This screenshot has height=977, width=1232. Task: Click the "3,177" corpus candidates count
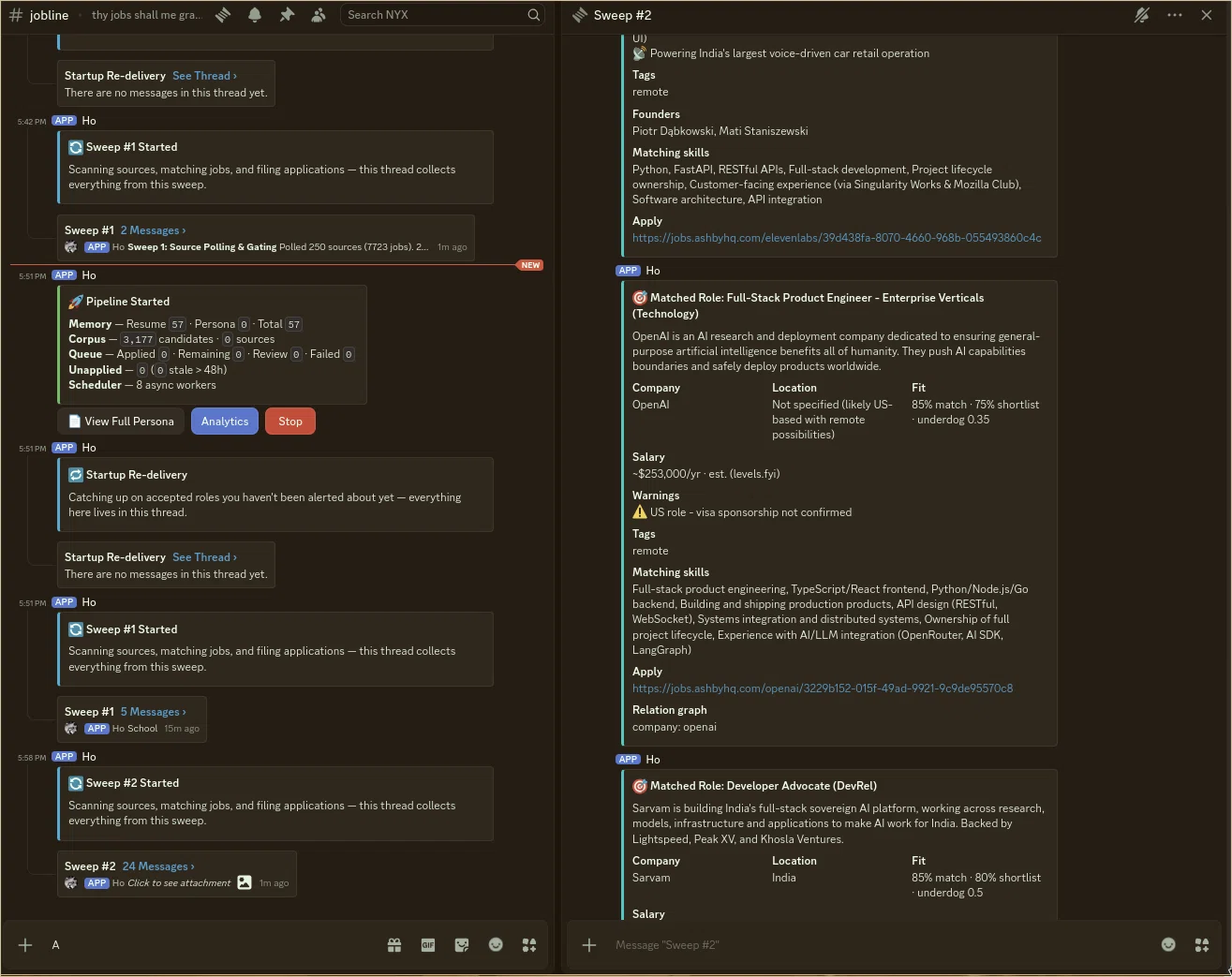click(138, 339)
